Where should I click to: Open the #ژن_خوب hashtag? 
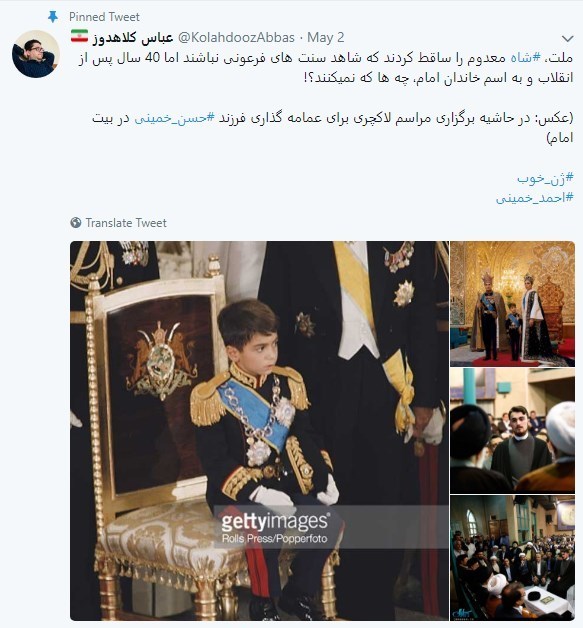click(x=545, y=178)
